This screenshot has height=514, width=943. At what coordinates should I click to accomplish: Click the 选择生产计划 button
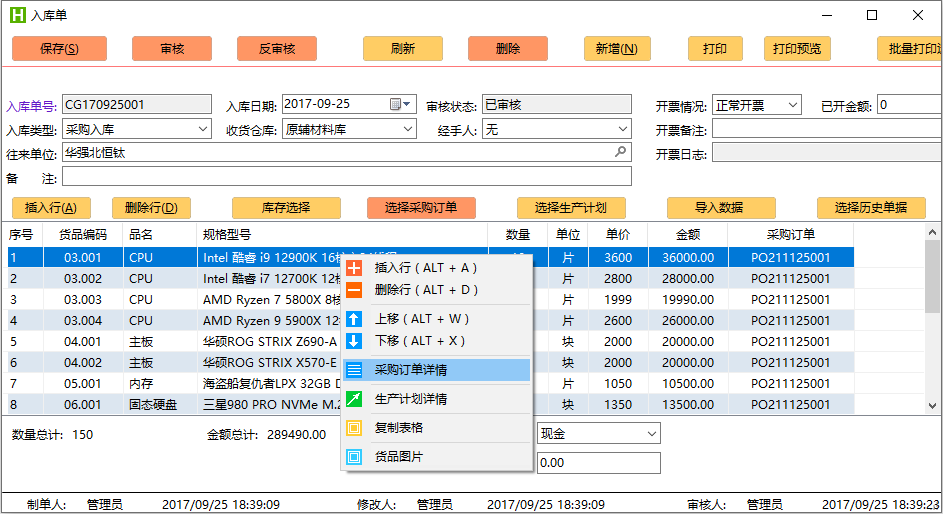tap(571, 208)
